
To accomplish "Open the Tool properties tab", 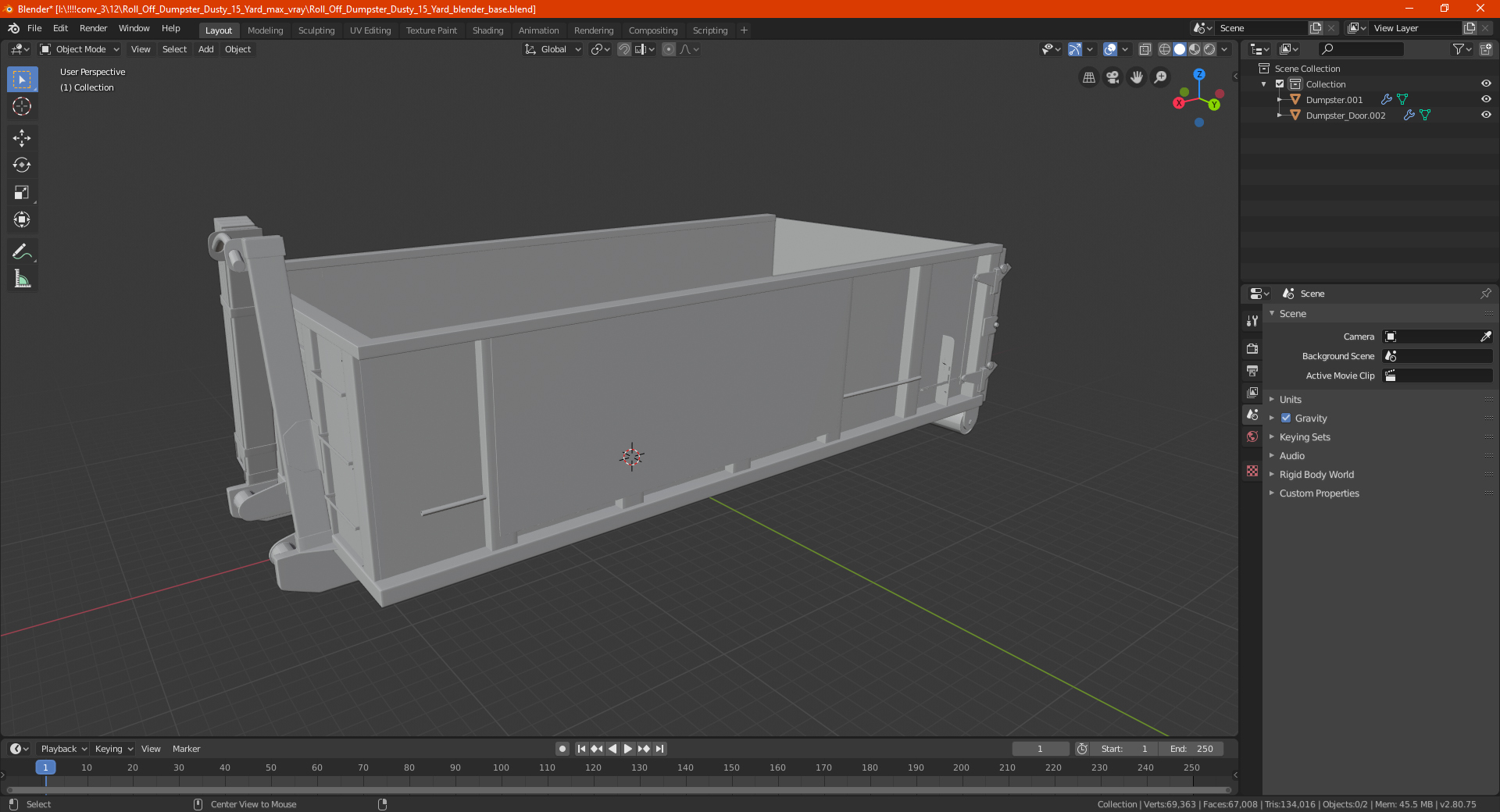I will click(1252, 321).
